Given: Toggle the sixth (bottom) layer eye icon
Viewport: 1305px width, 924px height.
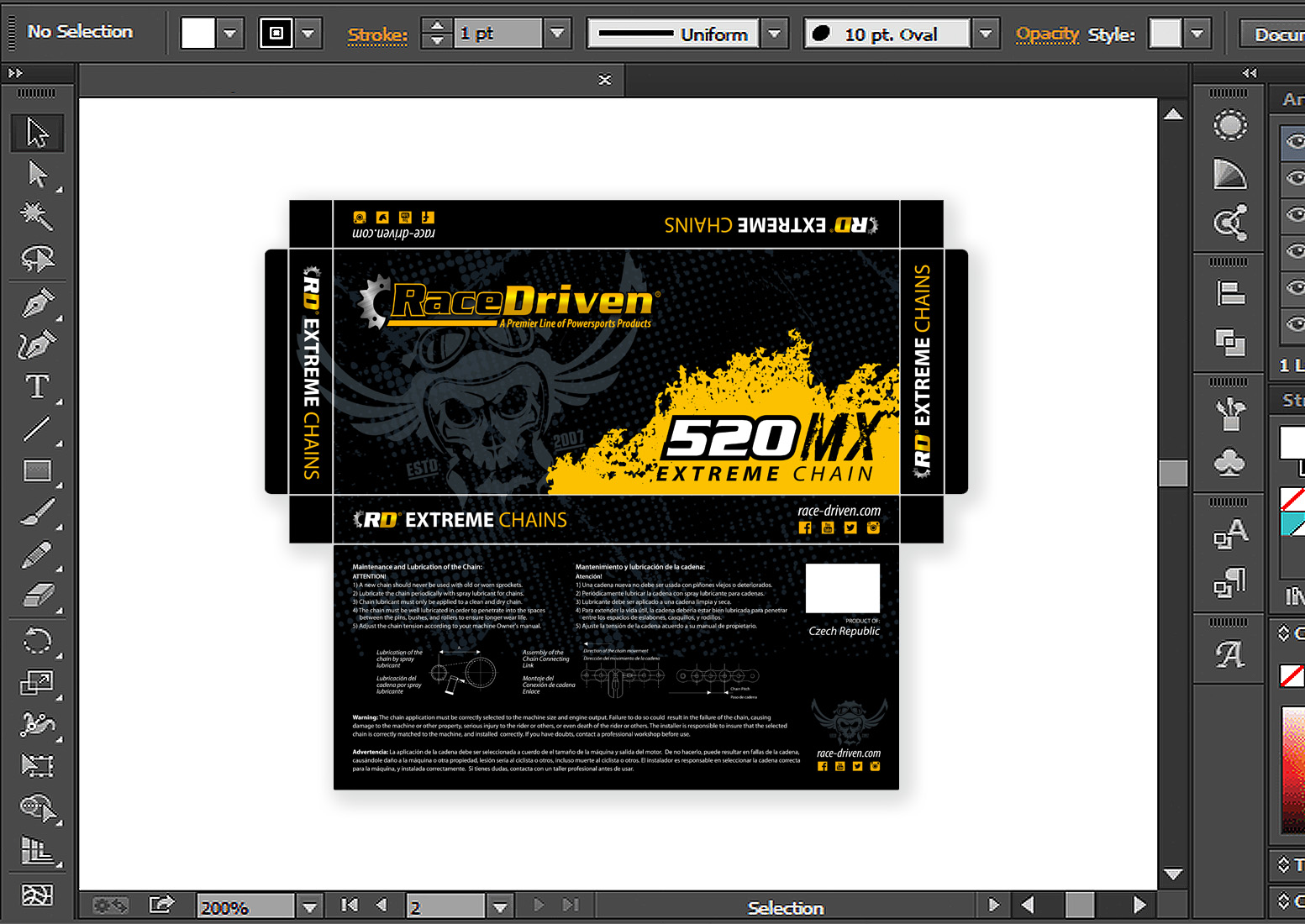Looking at the screenshot, I should tap(1295, 323).
